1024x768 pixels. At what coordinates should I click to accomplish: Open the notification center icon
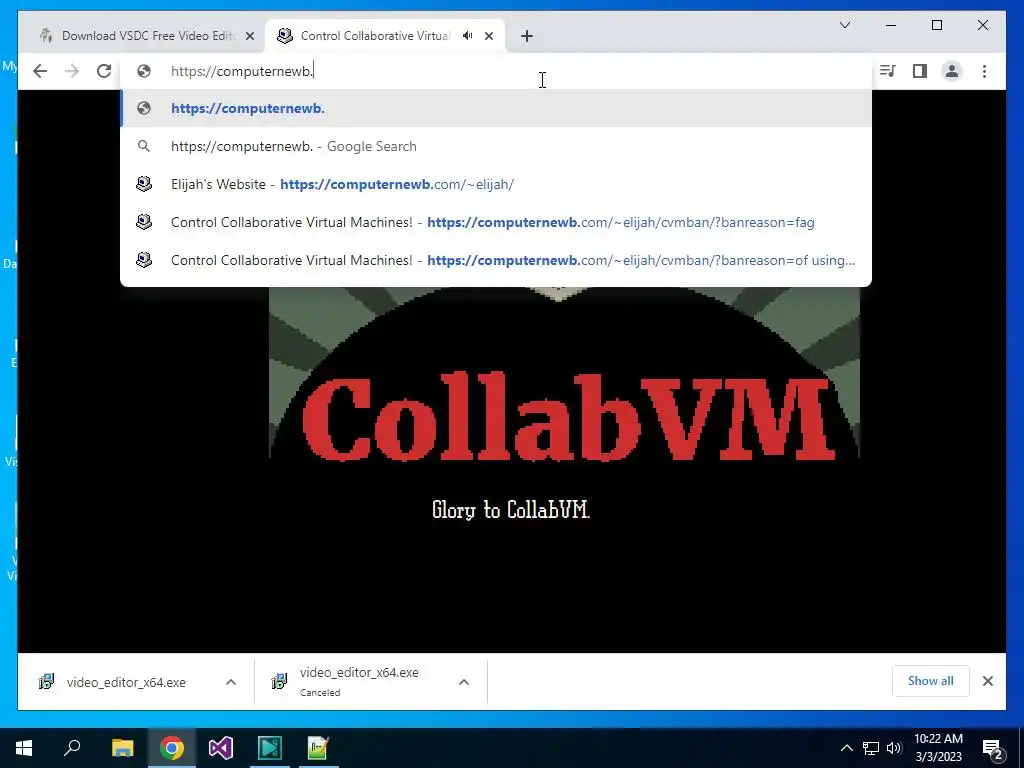pyautogui.click(x=993, y=748)
